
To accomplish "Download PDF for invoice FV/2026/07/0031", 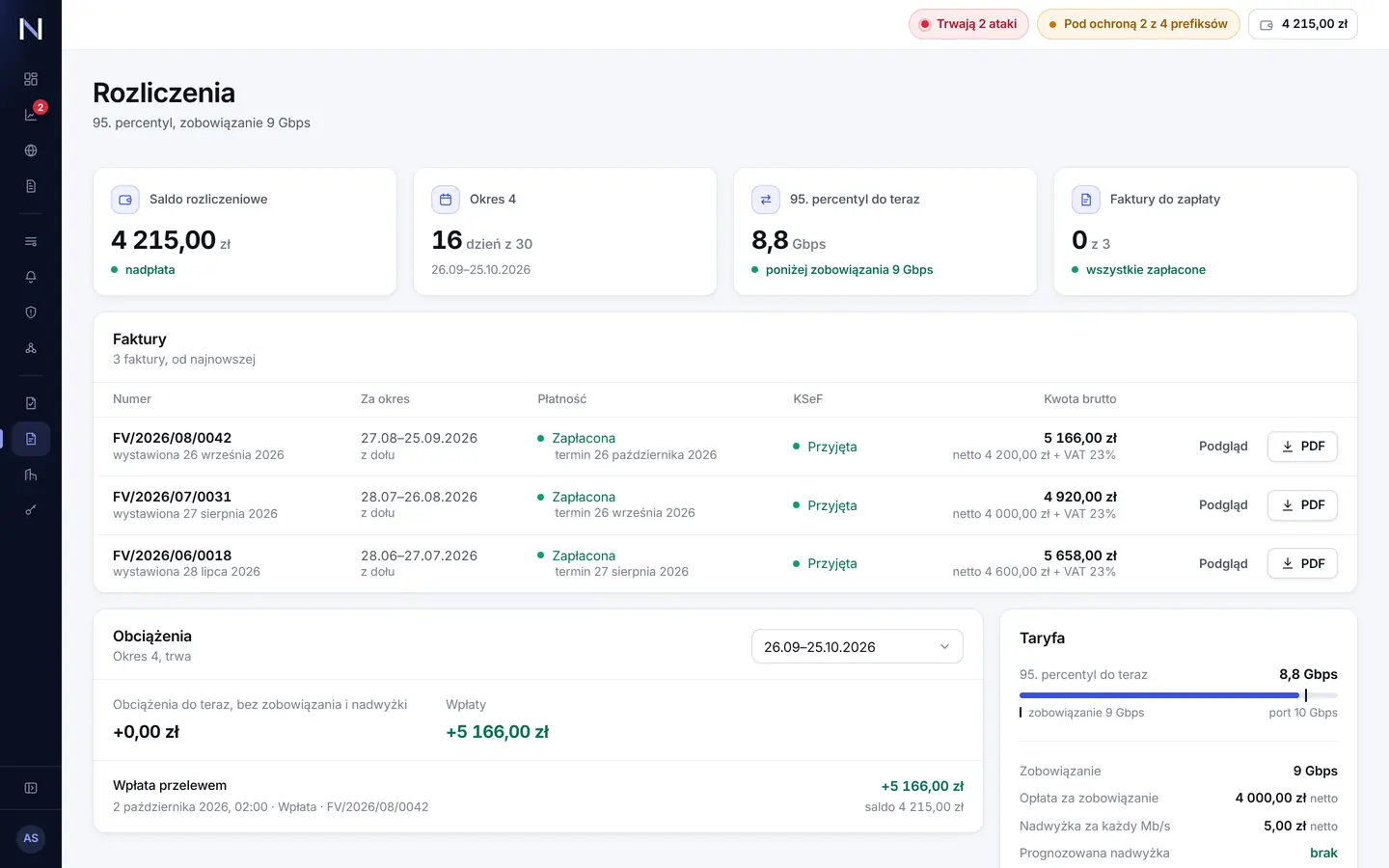I will click(1302, 505).
